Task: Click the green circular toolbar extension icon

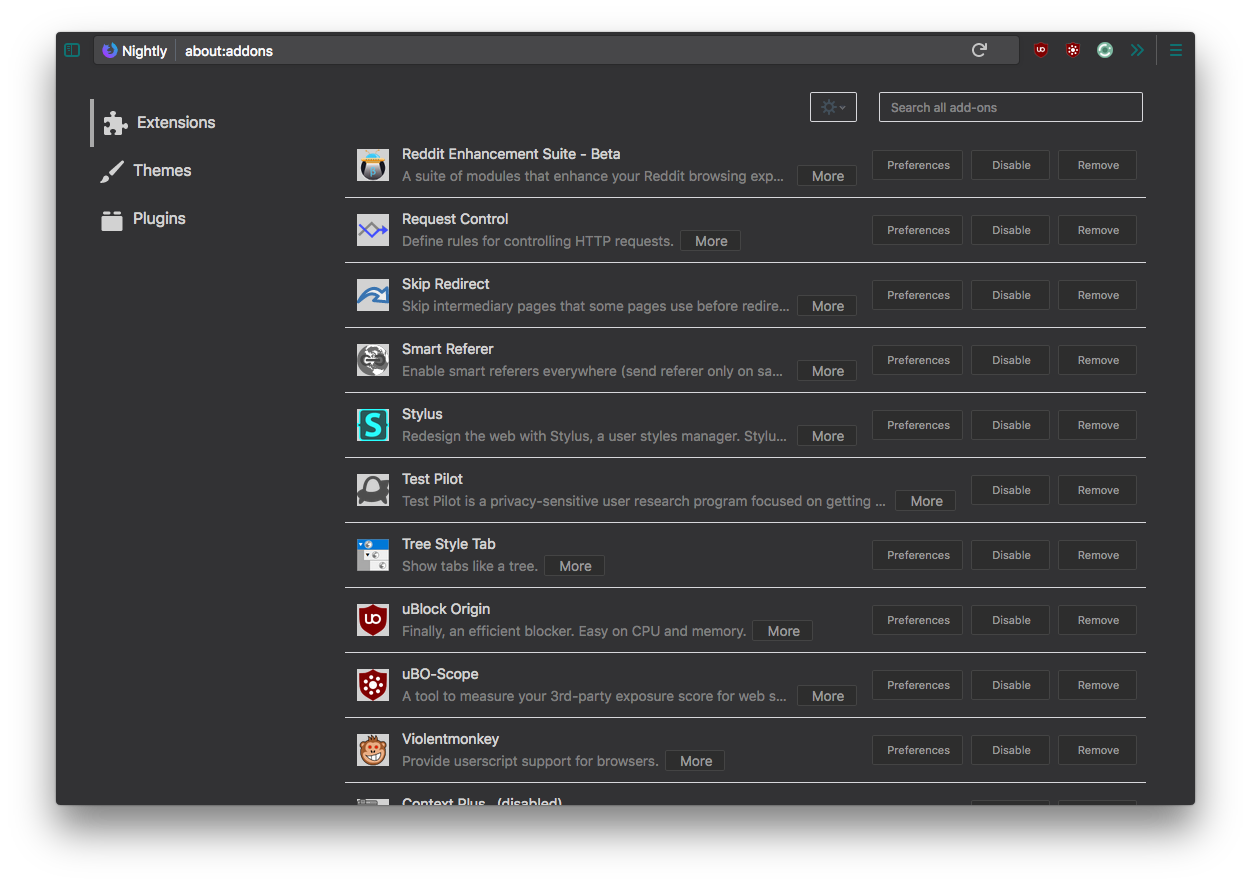Action: (1105, 50)
